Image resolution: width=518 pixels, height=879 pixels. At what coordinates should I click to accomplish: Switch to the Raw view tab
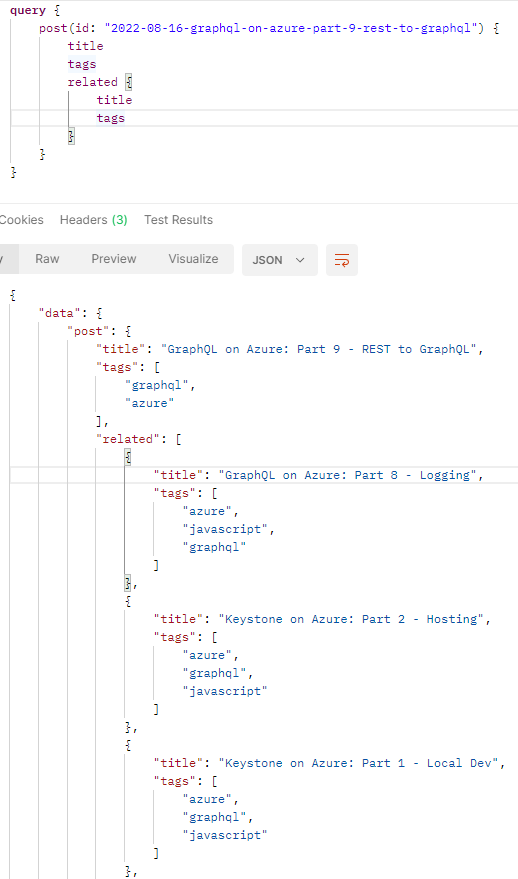tap(47, 259)
